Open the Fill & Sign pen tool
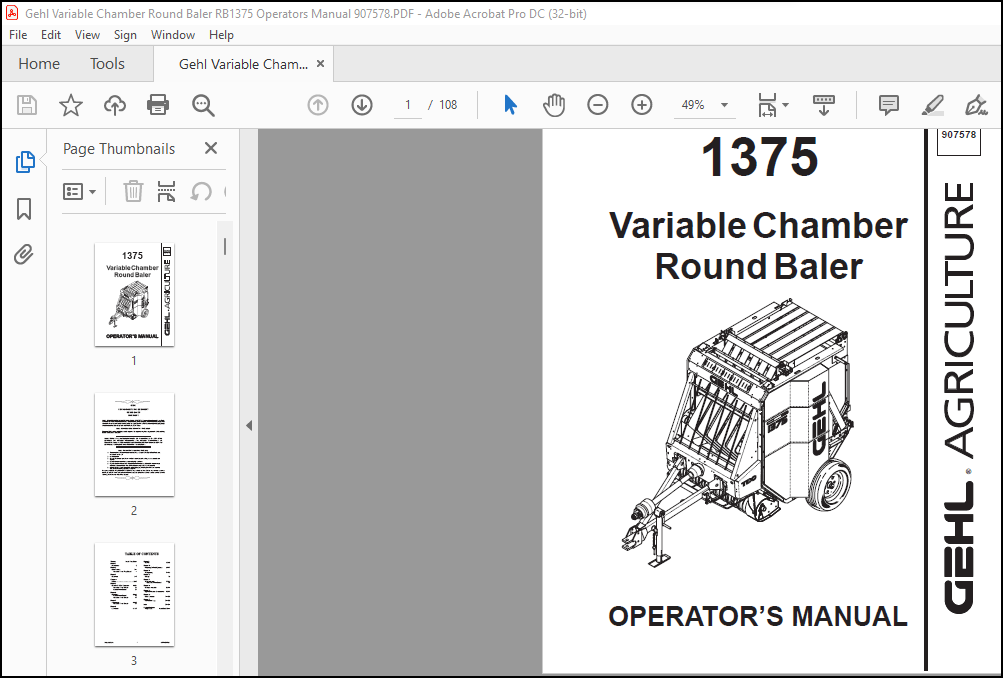Viewport: 1003px width, 678px height. click(976, 105)
